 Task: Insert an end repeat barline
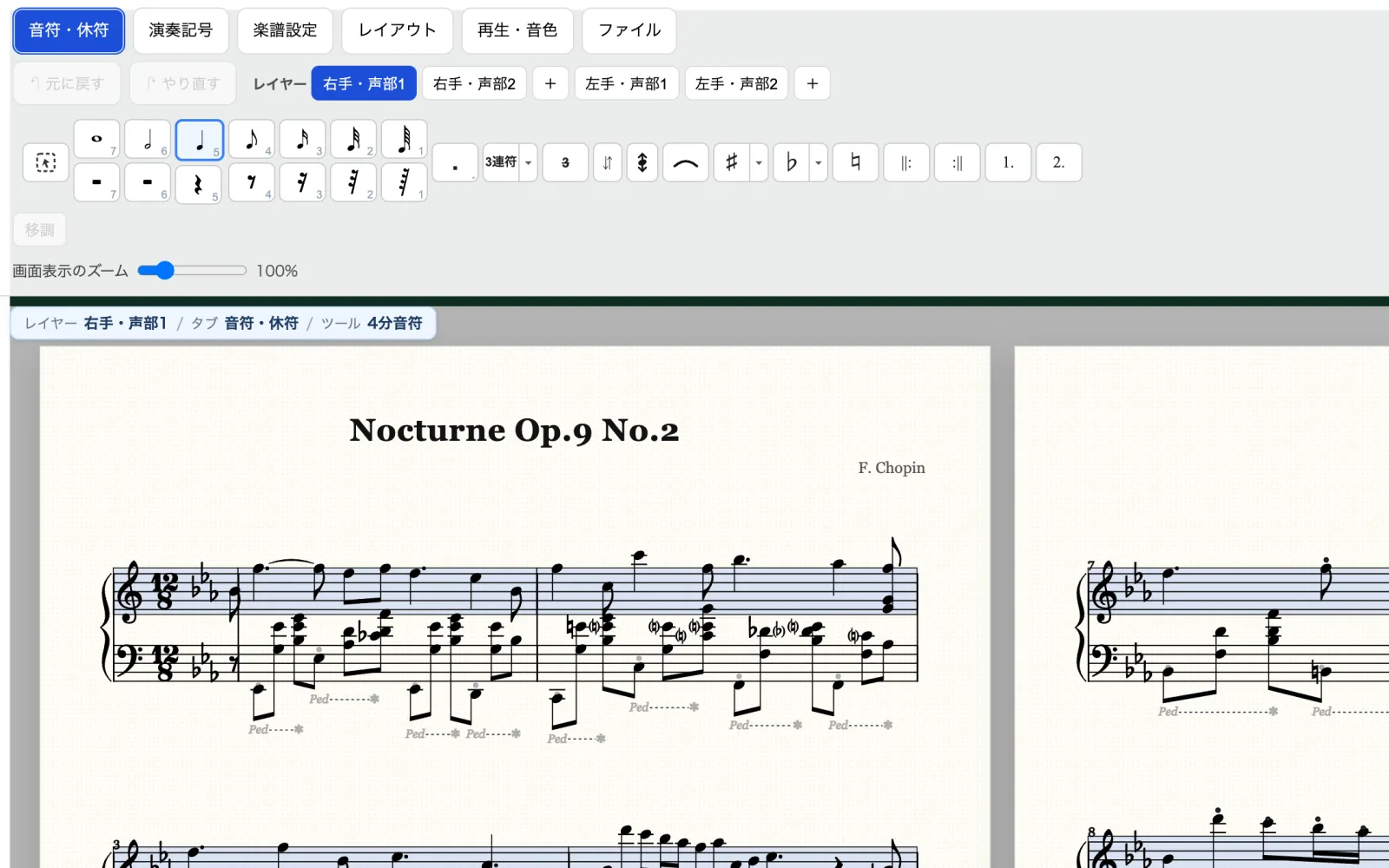click(x=958, y=162)
